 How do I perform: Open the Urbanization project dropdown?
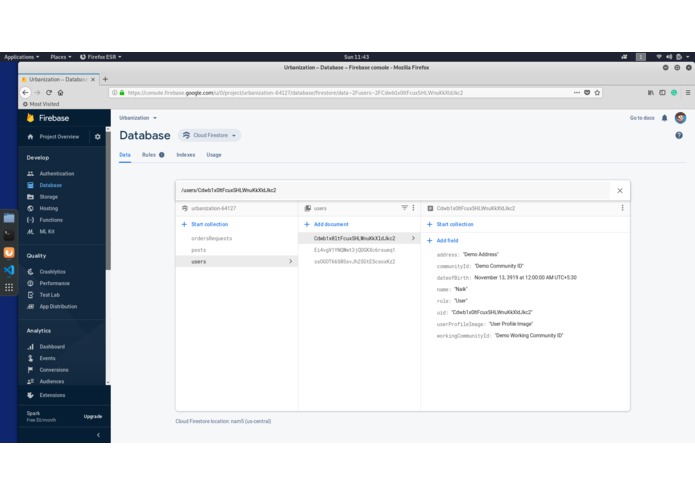pos(138,118)
